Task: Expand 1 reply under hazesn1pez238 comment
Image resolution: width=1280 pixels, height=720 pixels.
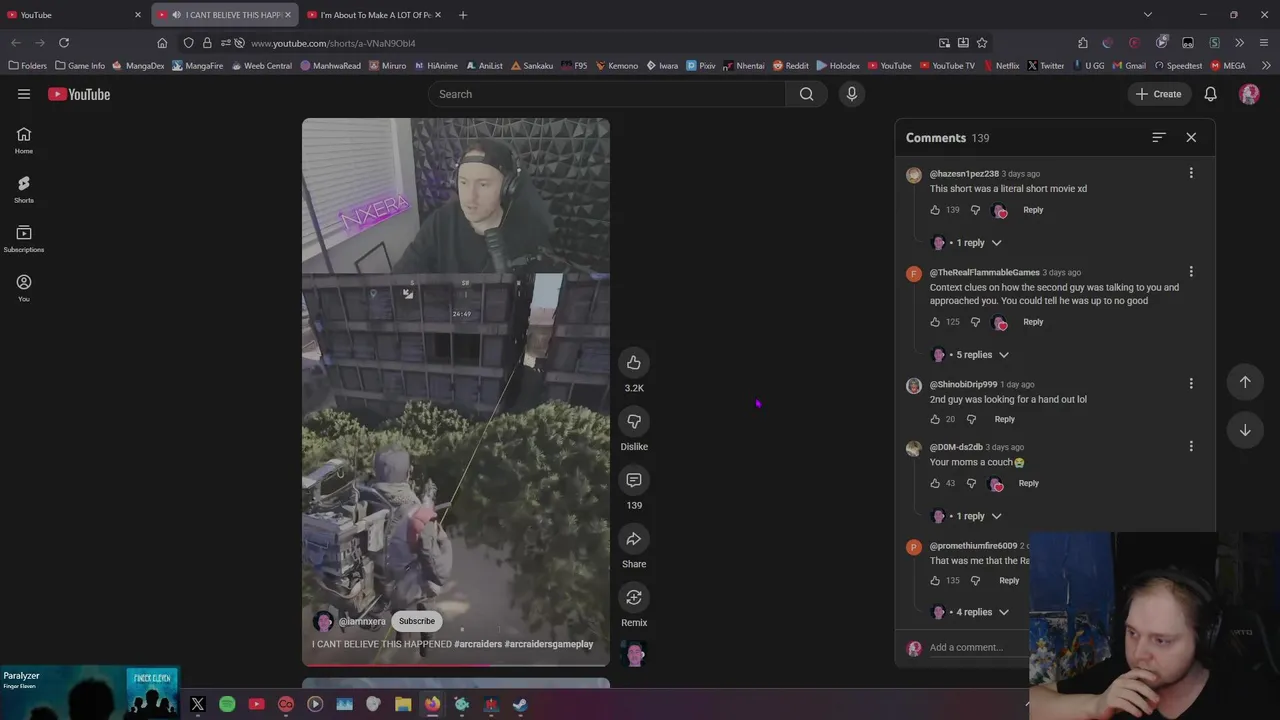Action: click(967, 243)
